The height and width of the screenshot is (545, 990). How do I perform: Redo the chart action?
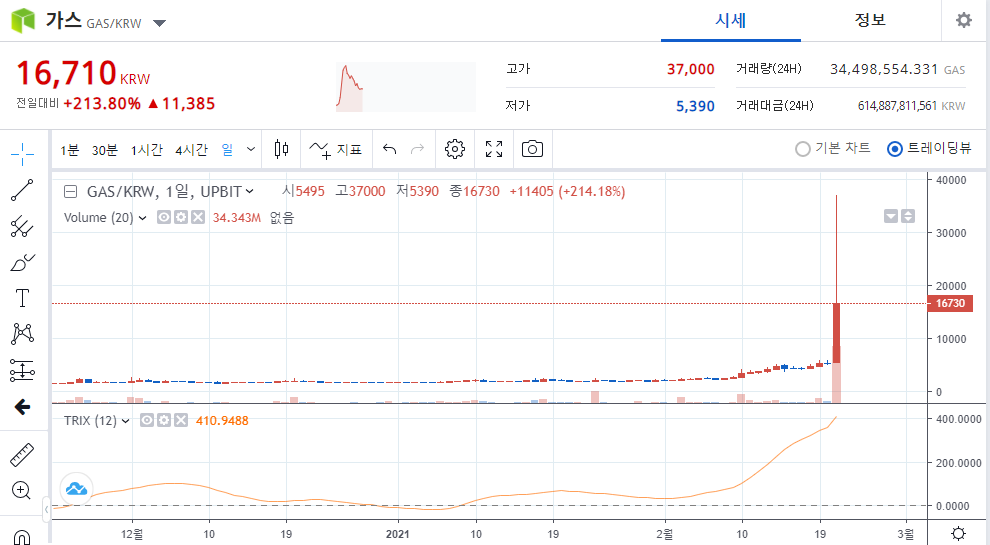coord(417,150)
